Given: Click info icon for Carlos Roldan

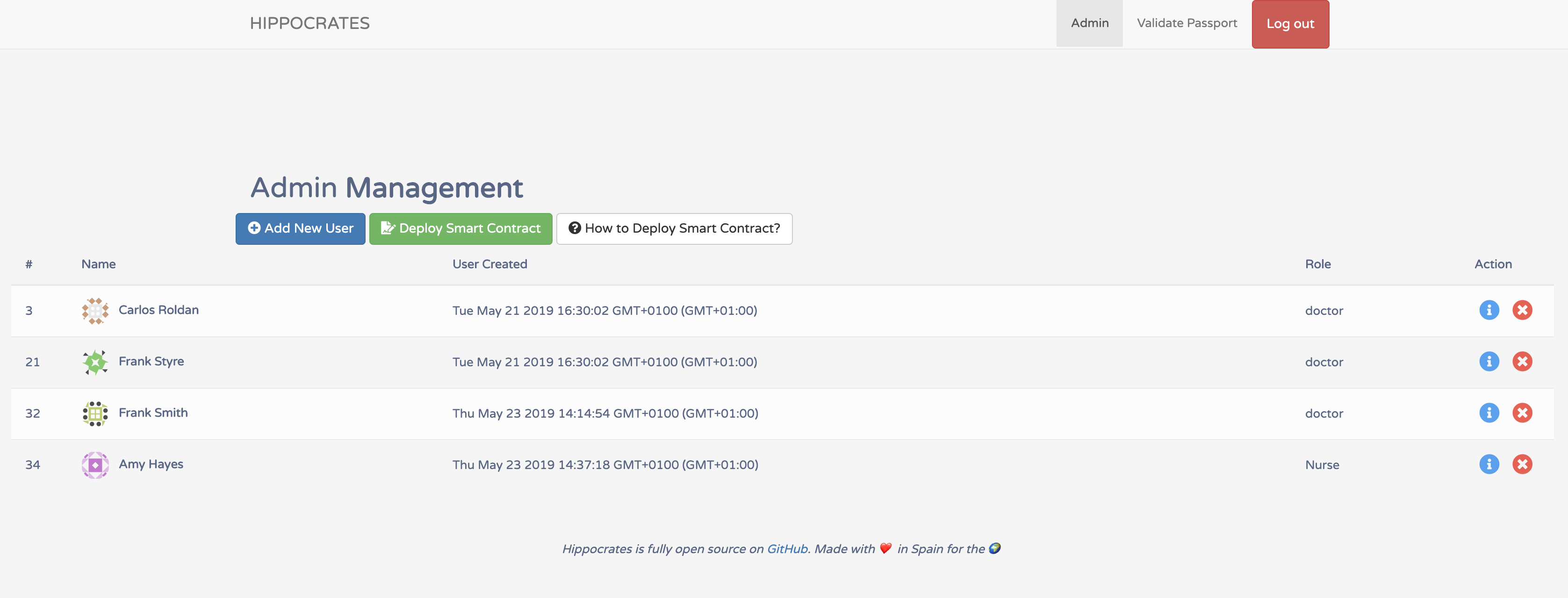Looking at the screenshot, I should [x=1489, y=310].
